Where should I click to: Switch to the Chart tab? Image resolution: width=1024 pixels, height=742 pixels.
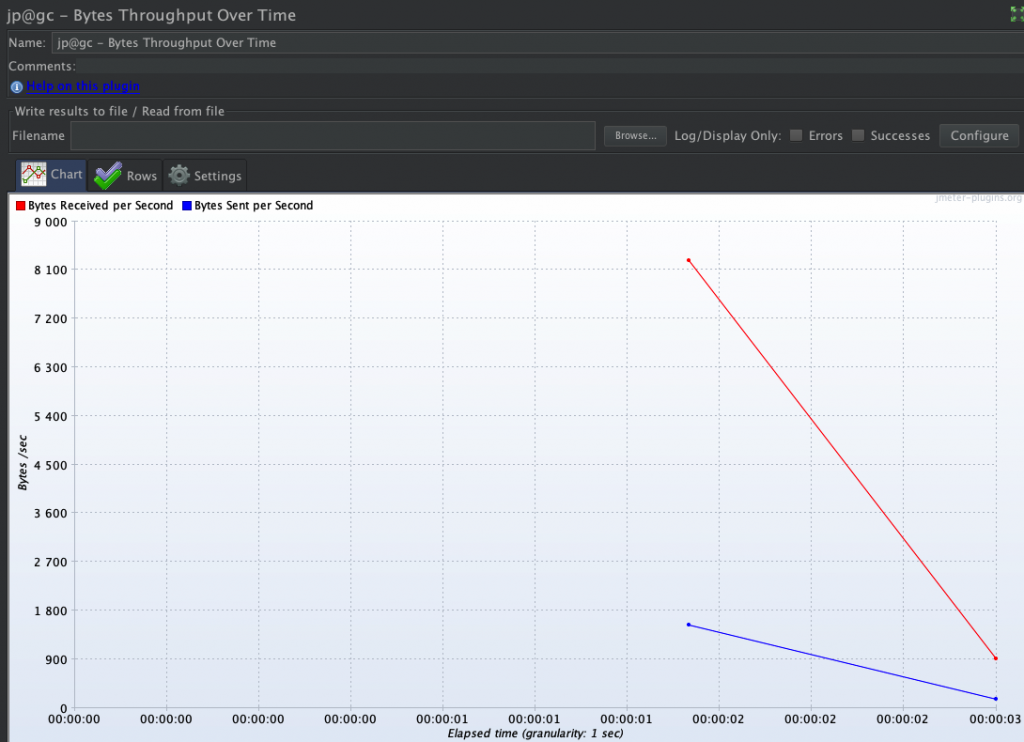tap(52, 174)
